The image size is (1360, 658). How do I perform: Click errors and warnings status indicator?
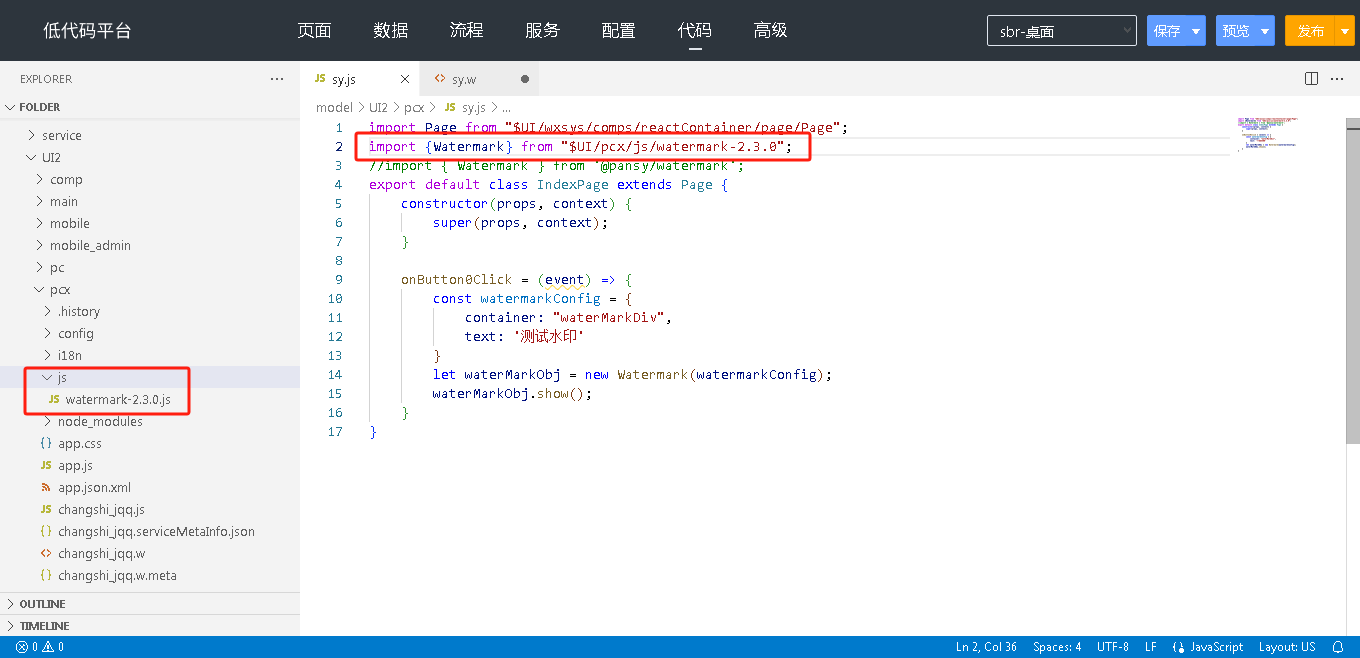(x=40, y=647)
